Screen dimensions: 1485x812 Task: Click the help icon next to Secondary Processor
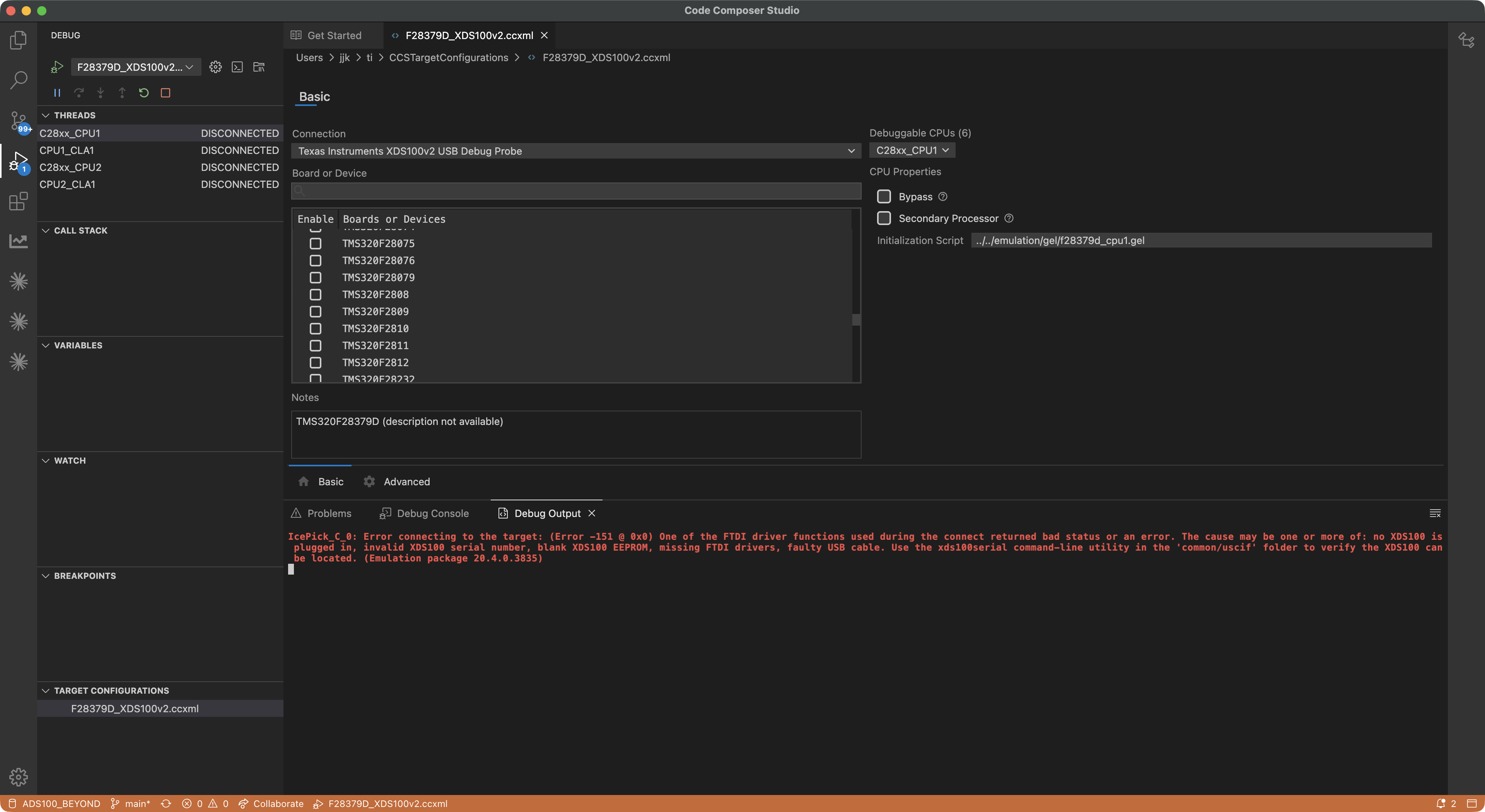(x=1009, y=218)
